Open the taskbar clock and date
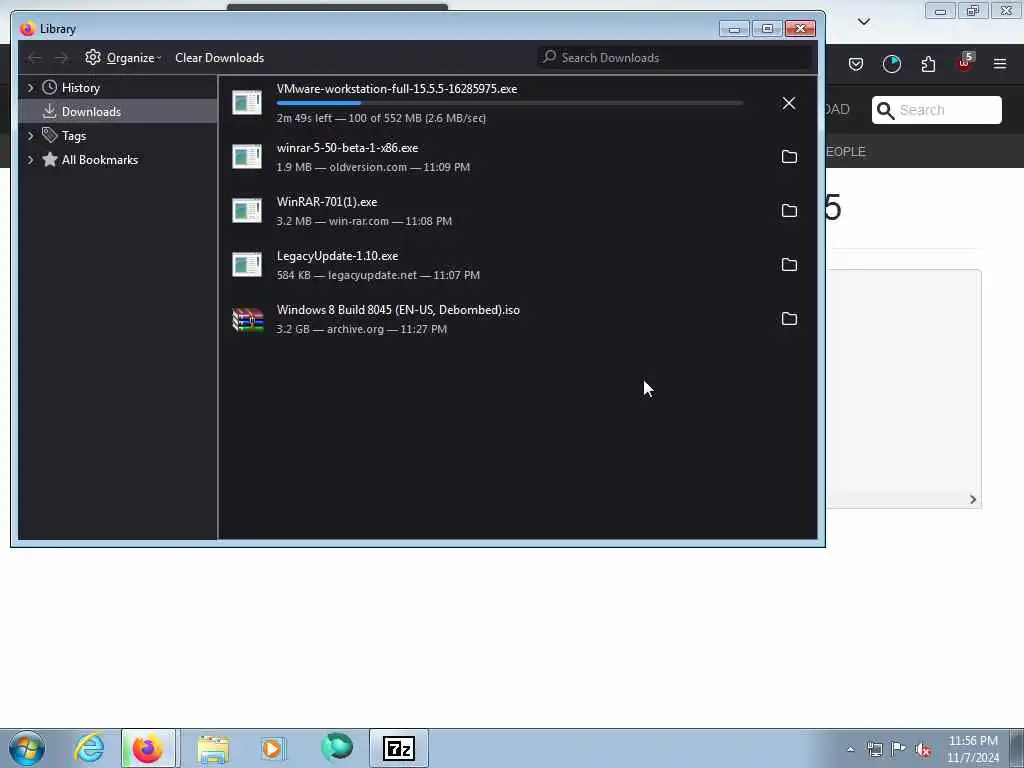Screen dimensions: 1024x768 (x=973, y=749)
